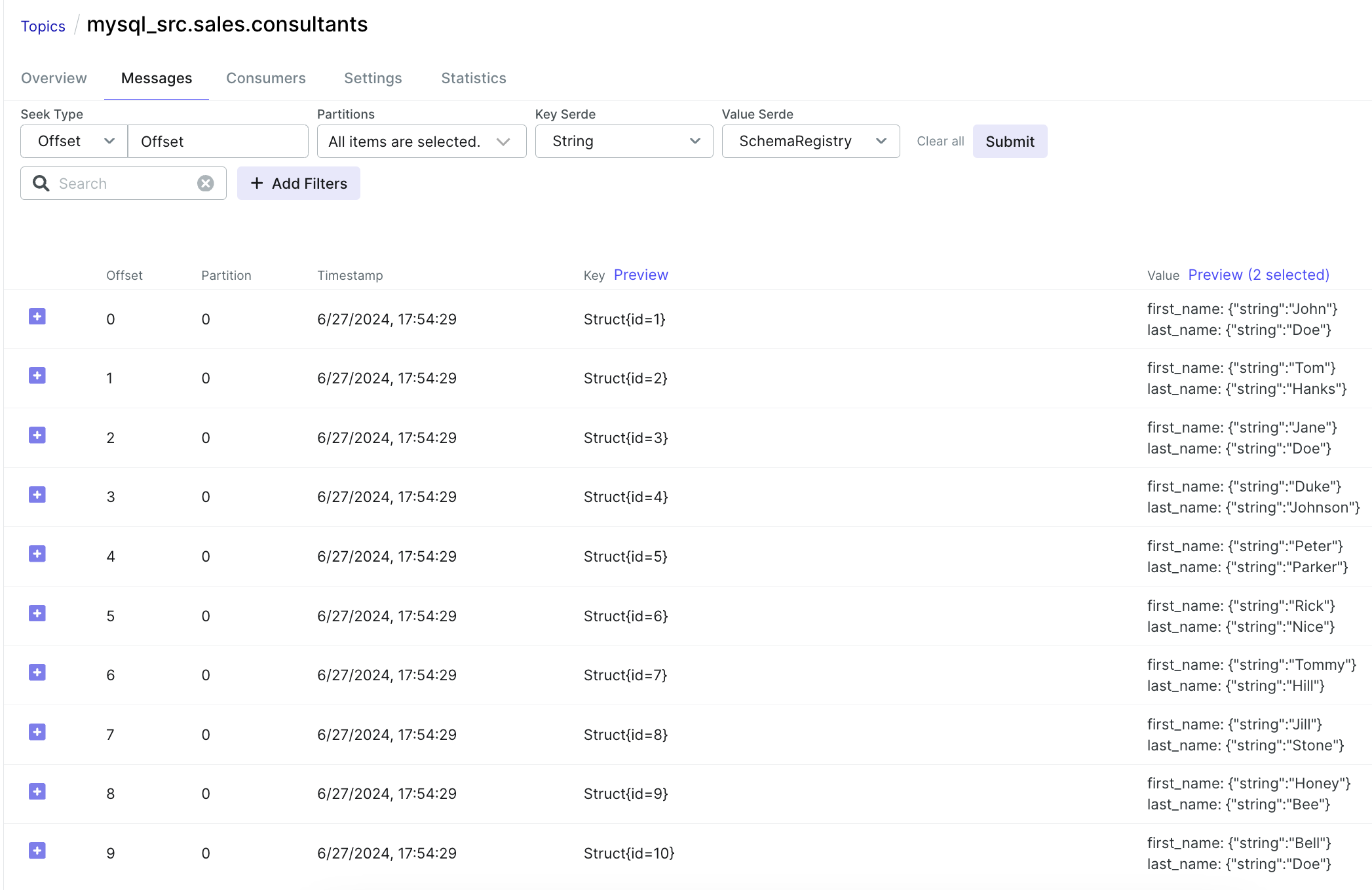Clear the search field with X icon

coord(206,184)
